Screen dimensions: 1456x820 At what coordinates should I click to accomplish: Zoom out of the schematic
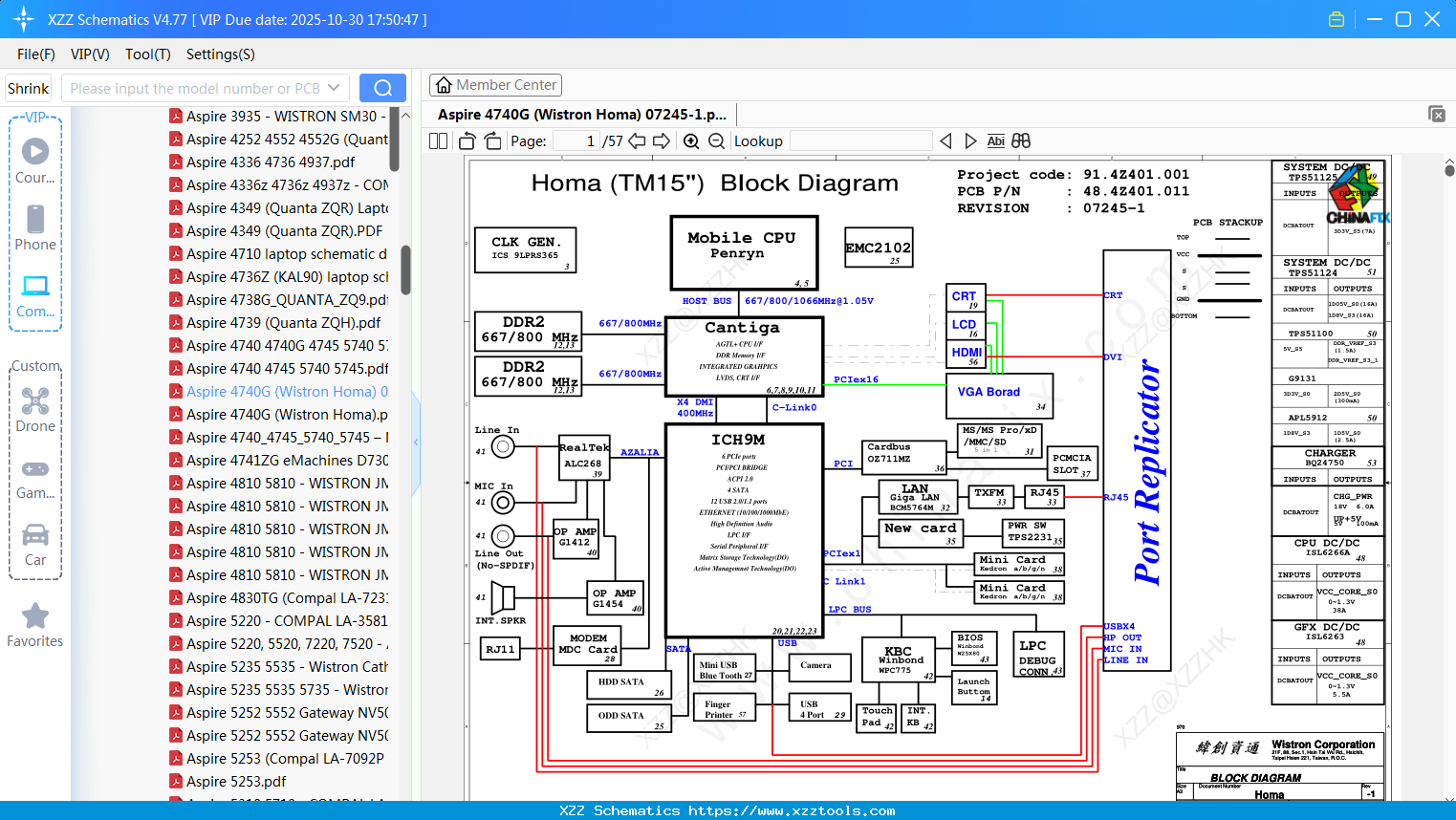coord(717,141)
